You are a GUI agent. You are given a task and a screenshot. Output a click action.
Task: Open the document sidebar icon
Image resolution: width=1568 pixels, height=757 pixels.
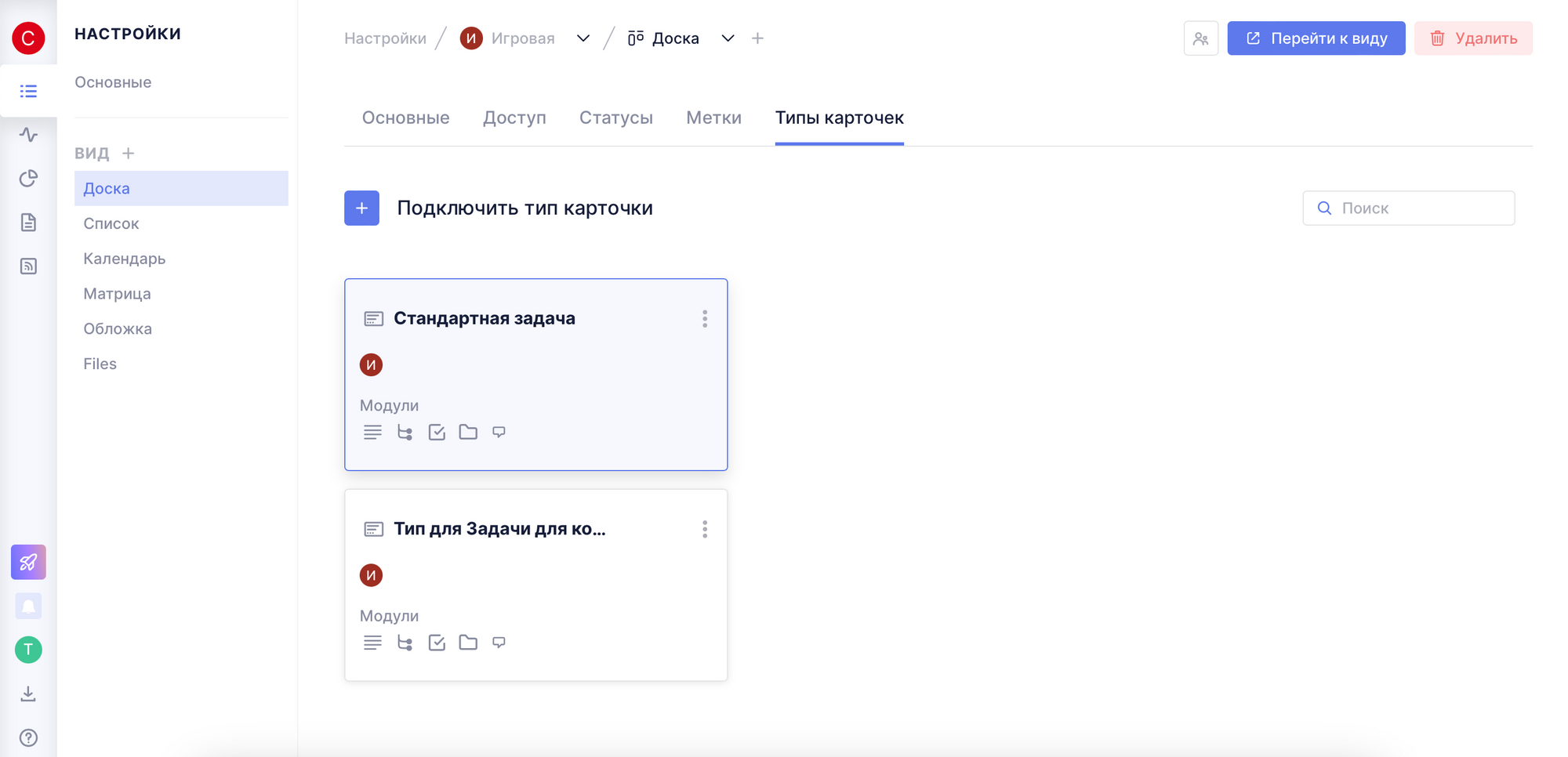(28, 223)
